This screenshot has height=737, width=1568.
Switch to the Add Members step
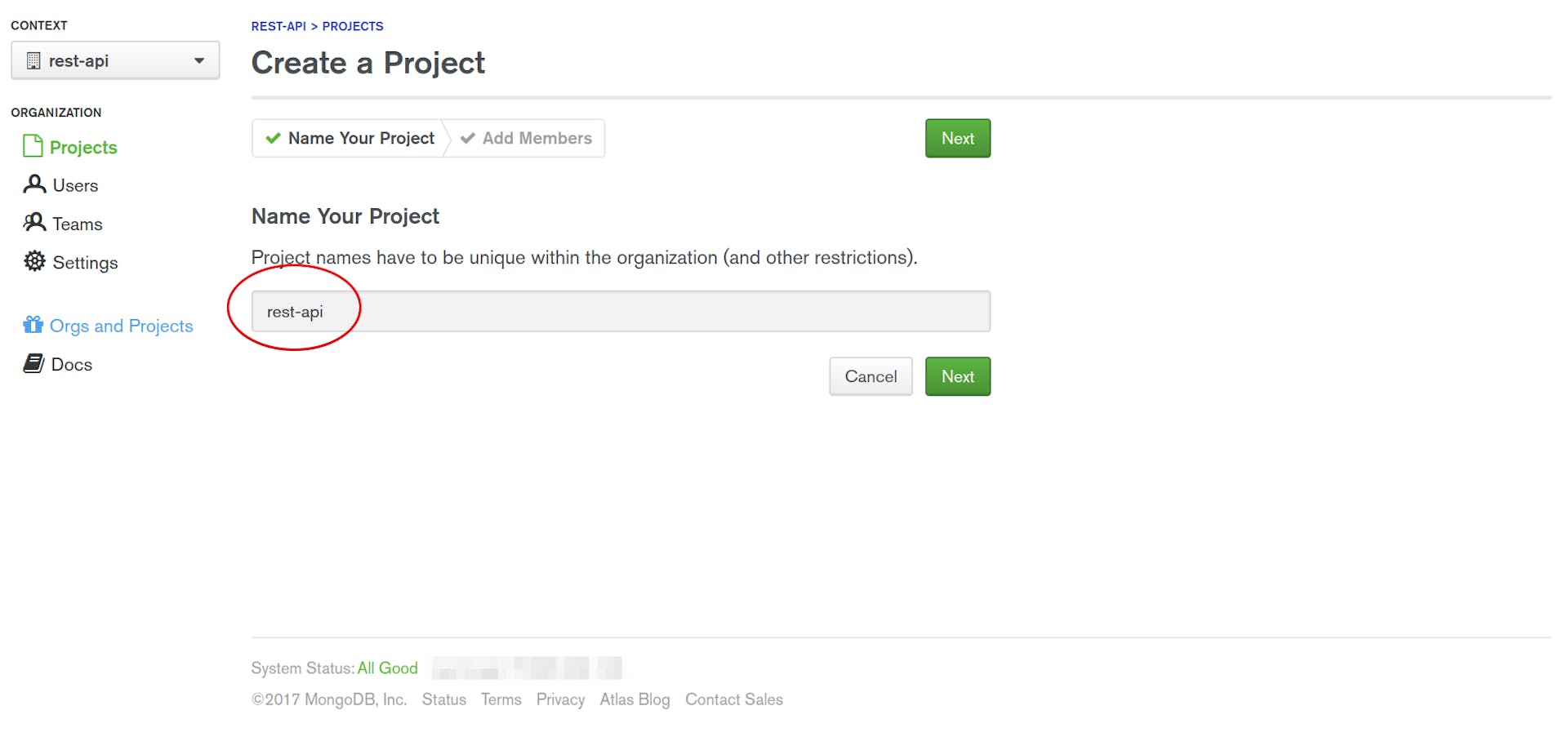click(x=527, y=138)
